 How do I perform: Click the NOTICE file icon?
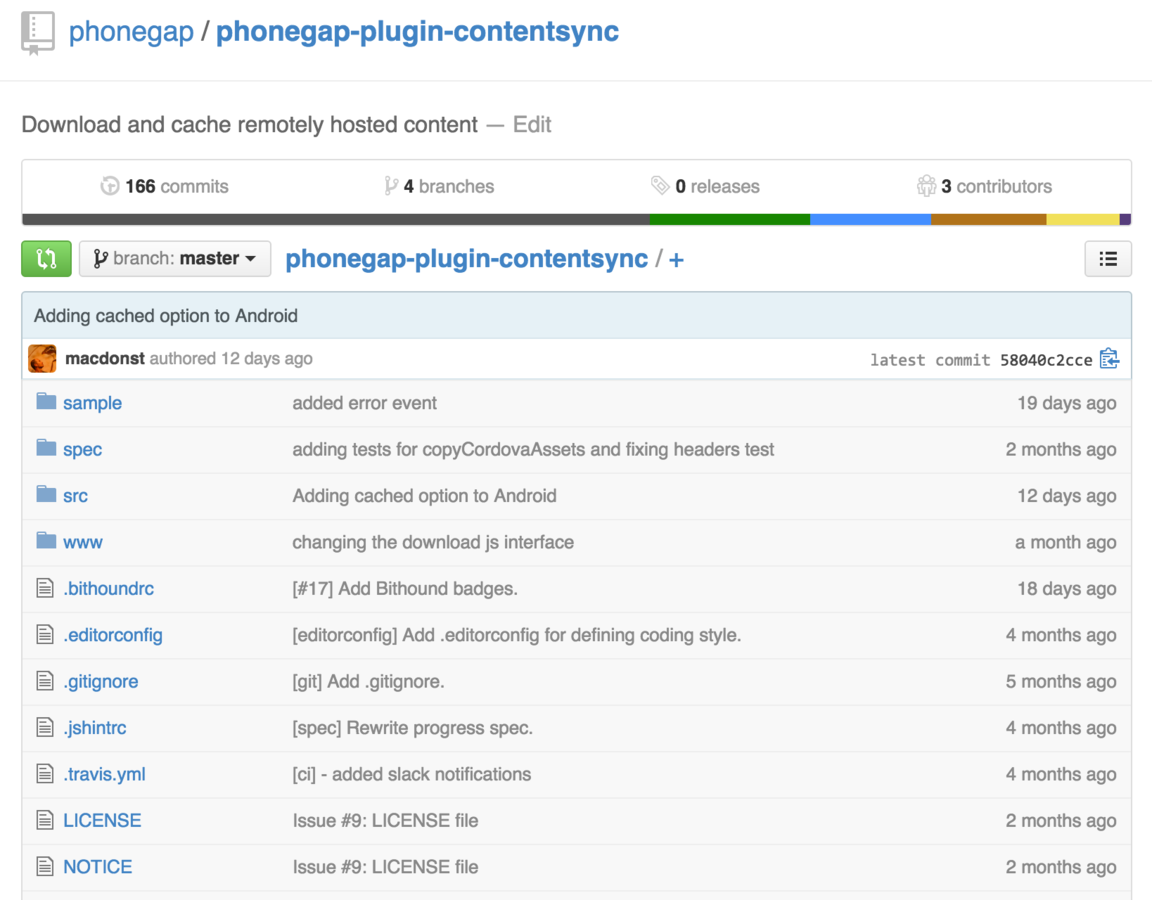click(x=45, y=865)
